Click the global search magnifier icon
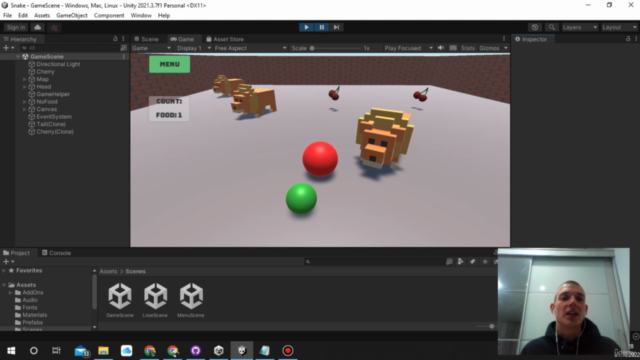640x360 pixels. (552, 27)
